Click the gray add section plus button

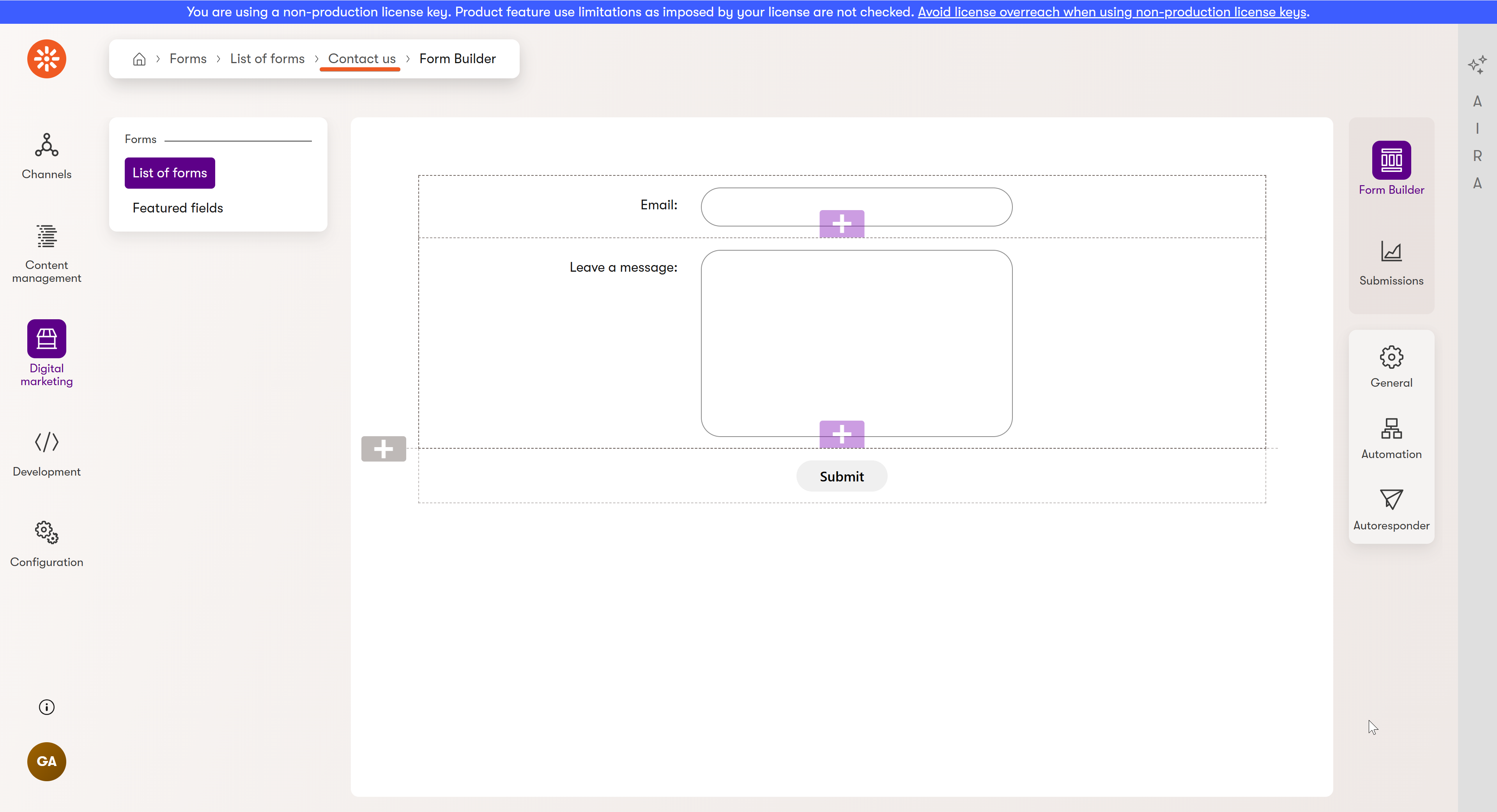click(x=384, y=449)
